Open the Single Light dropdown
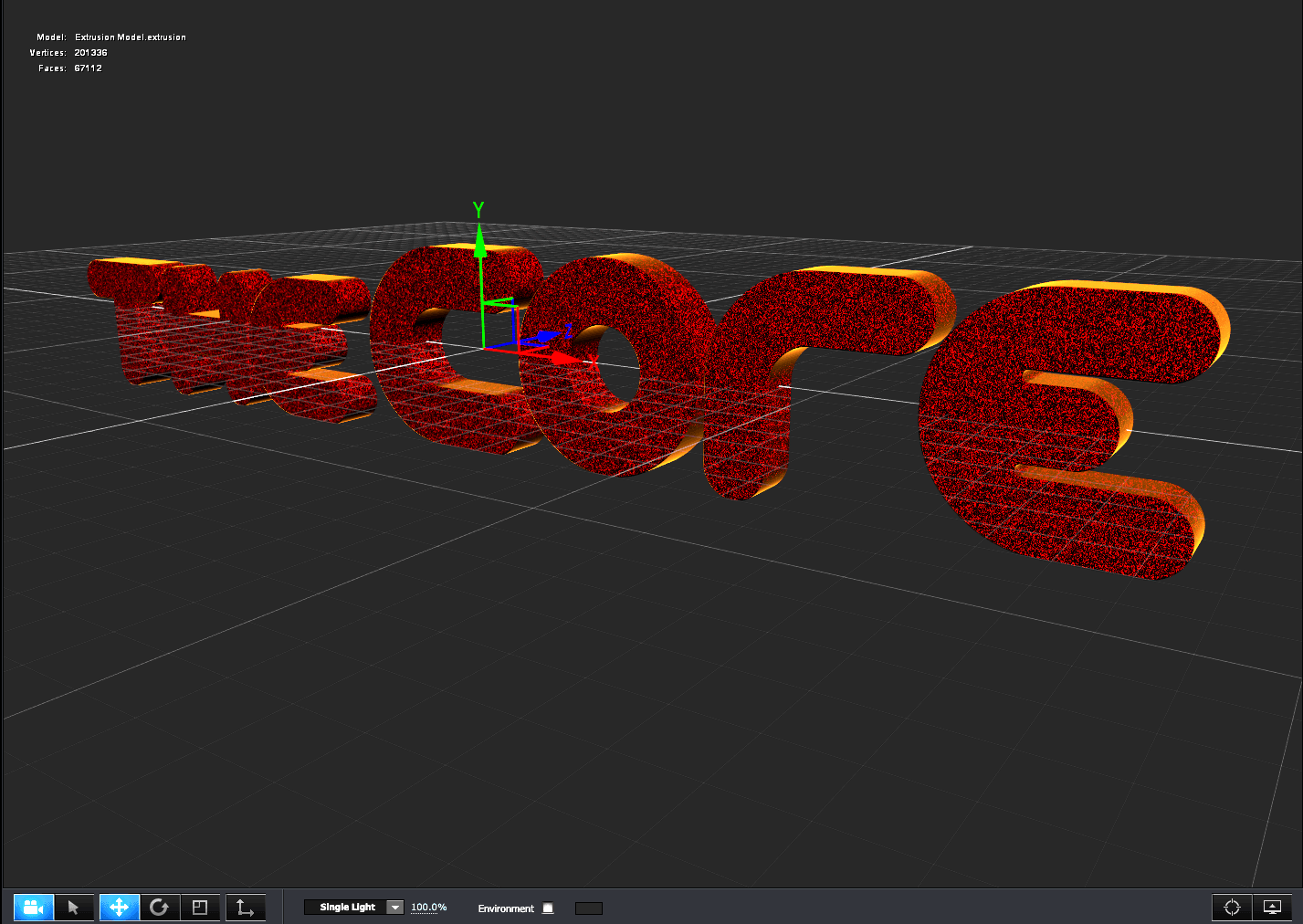The height and width of the screenshot is (924, 1303). click(x=353, y=908)
